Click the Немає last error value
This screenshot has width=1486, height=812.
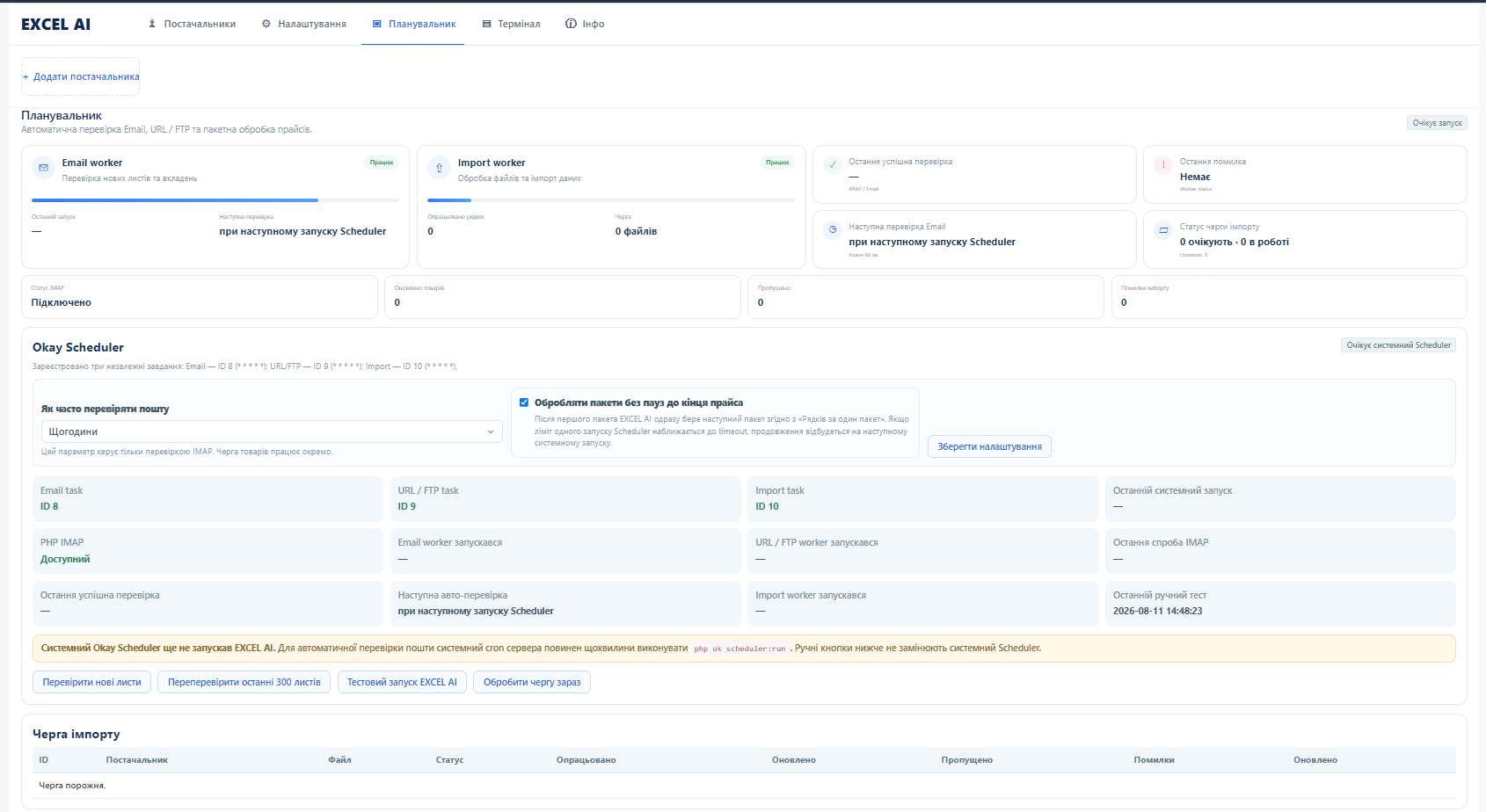(x=1195, y=177)
